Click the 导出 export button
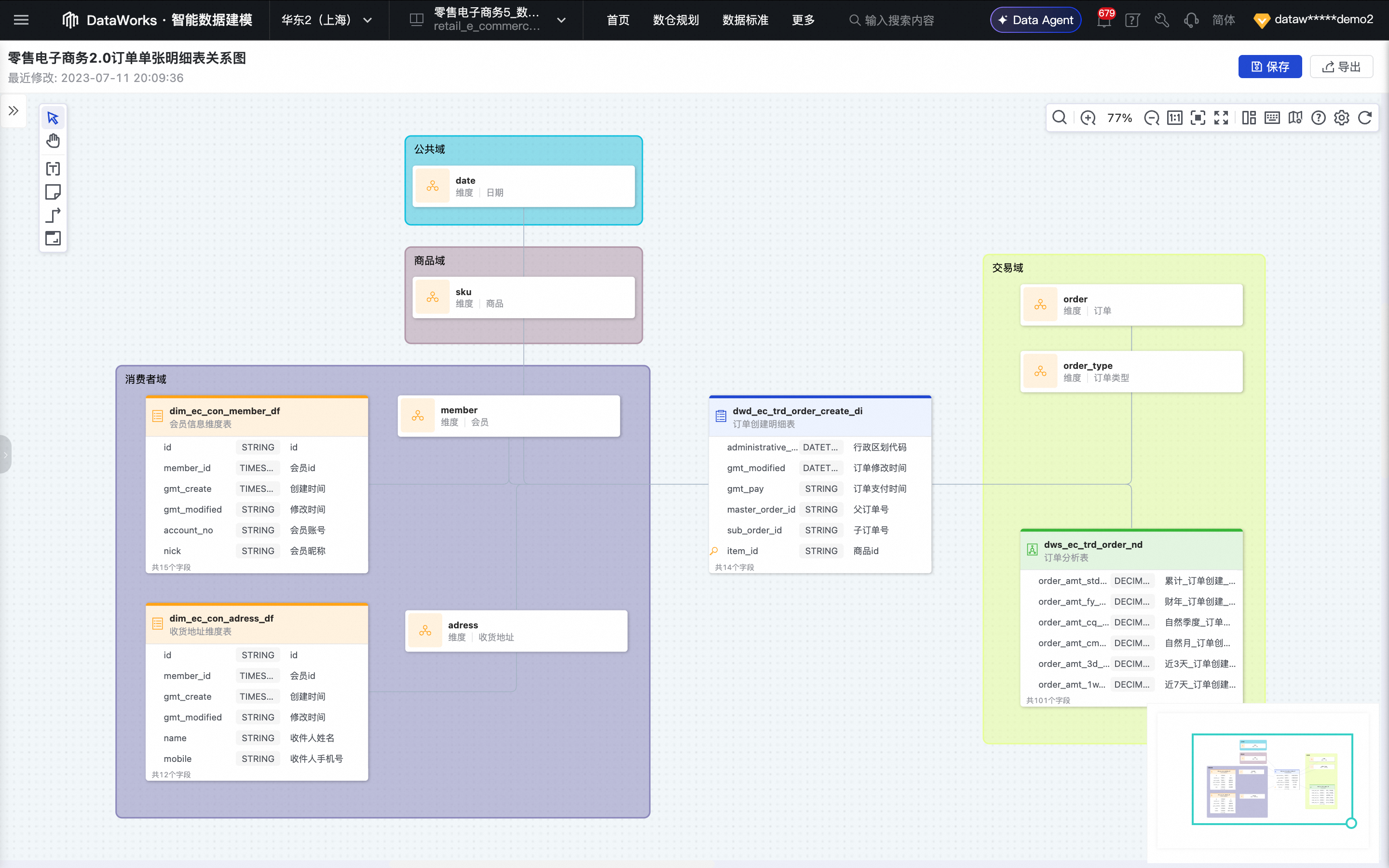The height and width of the screenshot is (868, 1389). pyautogui.click(x=1341, y=67)
